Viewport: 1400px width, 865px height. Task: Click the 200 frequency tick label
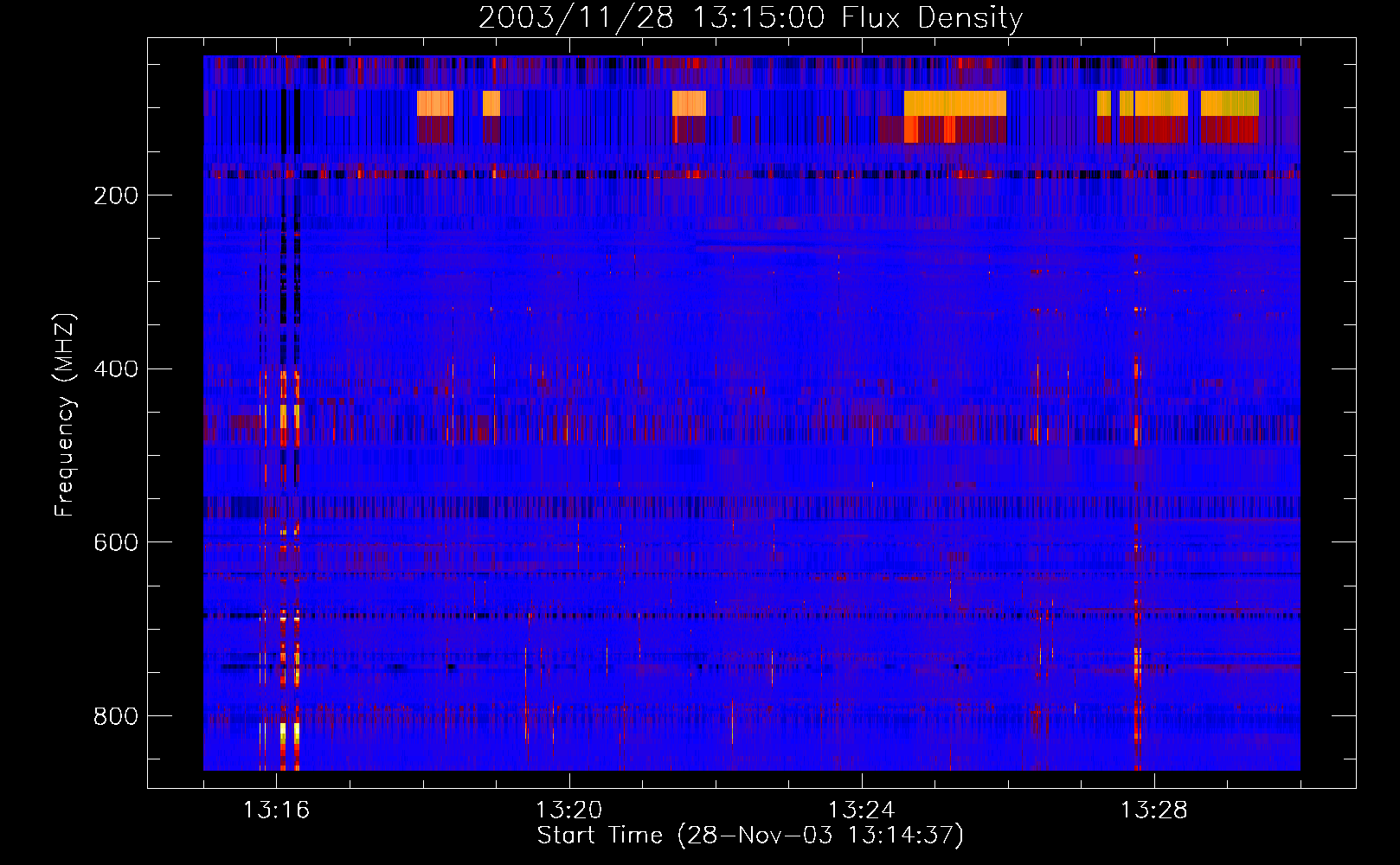116,195
